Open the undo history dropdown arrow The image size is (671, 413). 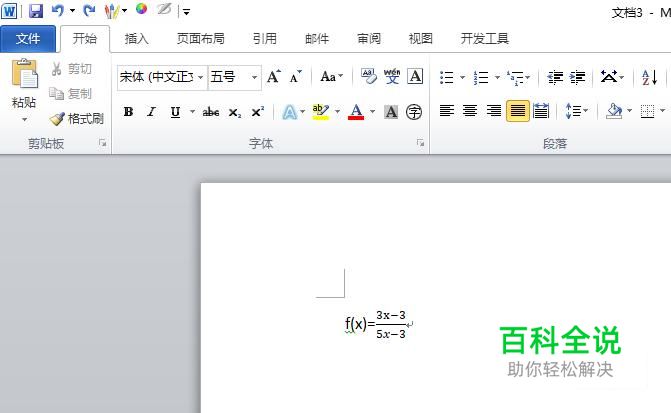72,11
